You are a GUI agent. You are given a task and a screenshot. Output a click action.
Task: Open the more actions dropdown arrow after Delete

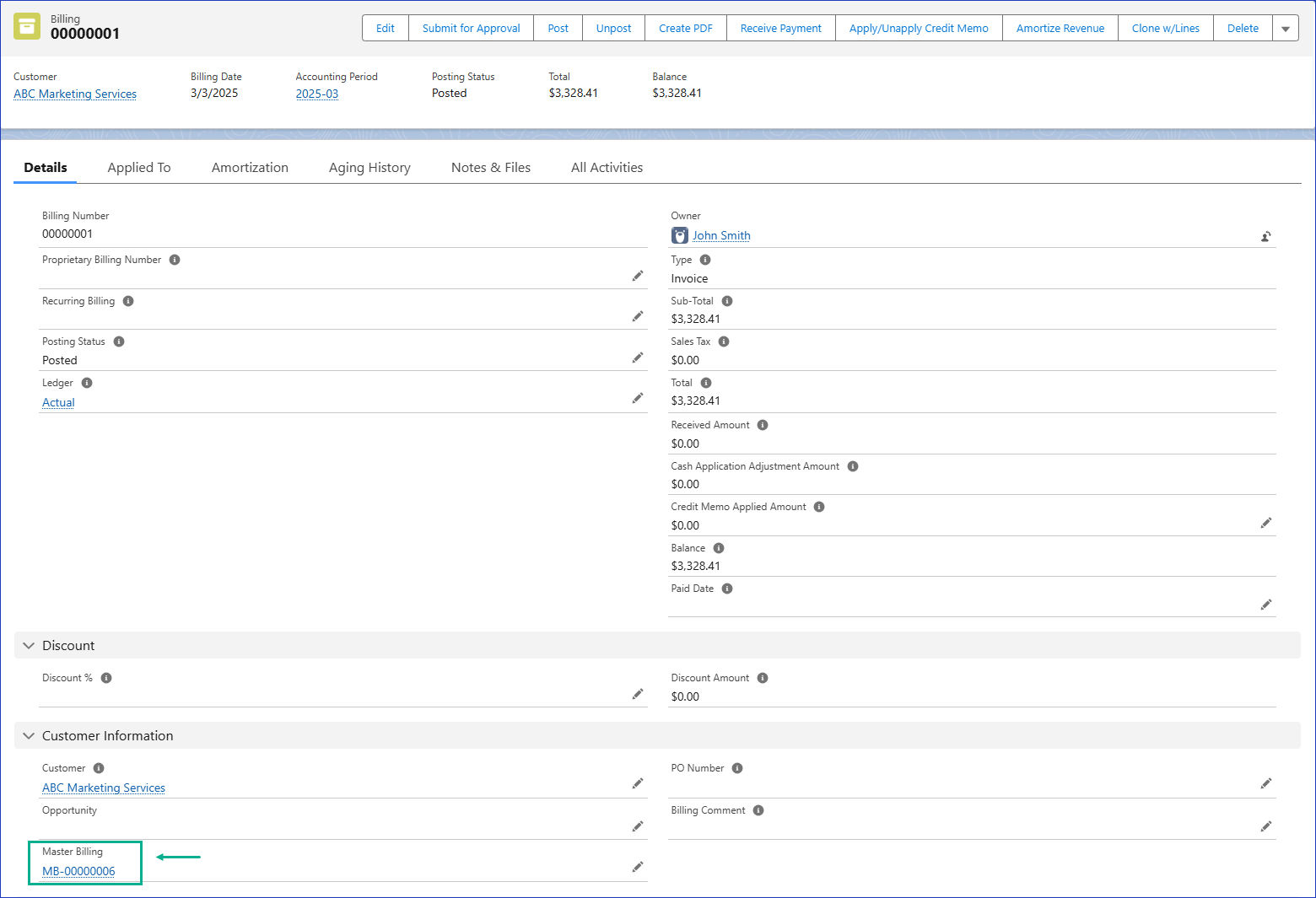click(x=1285, y=29)
